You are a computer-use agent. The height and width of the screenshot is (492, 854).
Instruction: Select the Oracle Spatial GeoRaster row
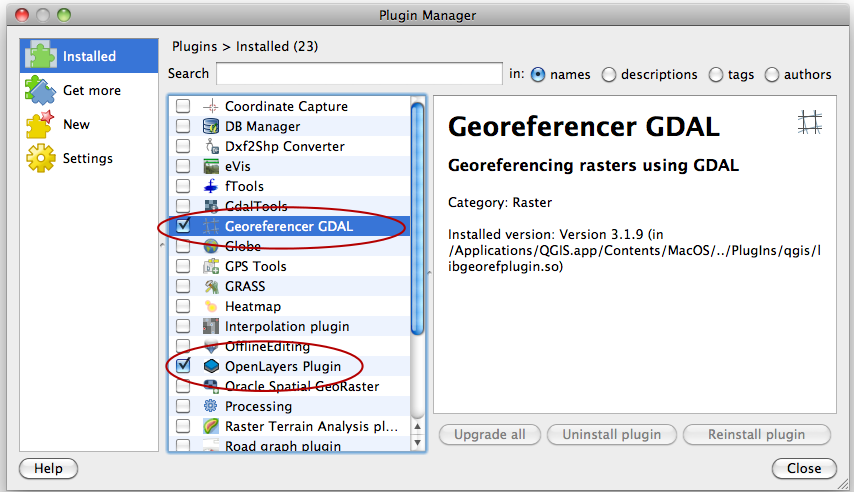tap(290, 386)
